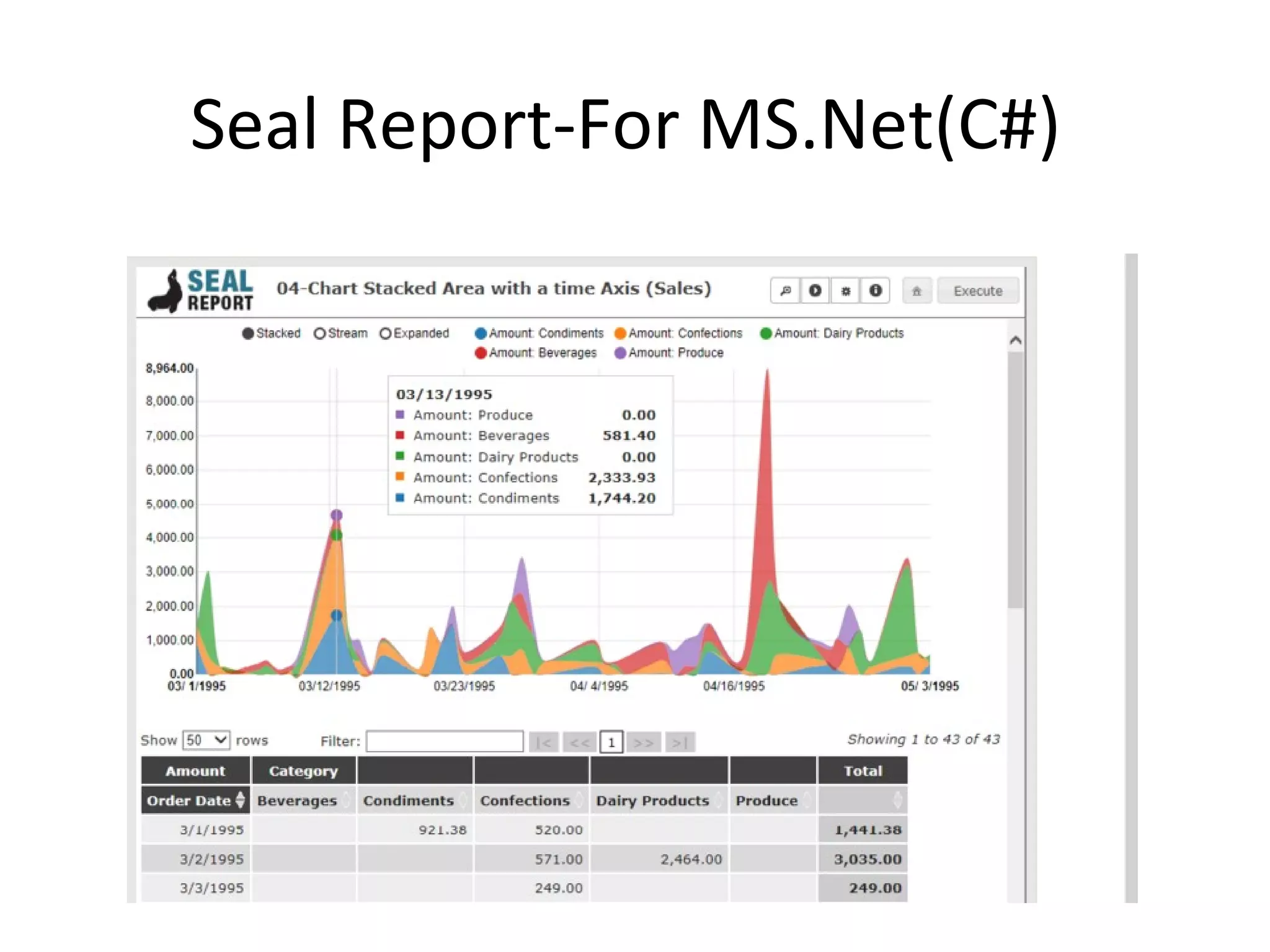Click the report title text
The width and height of the screenshot is (1270, 952).
pos(494,288)
